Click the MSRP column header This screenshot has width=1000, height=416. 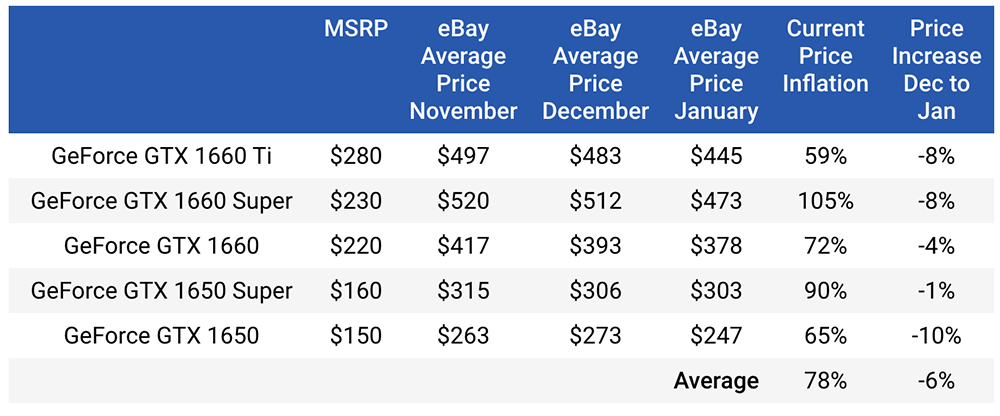pyautogui.click(x=355, y=29)
